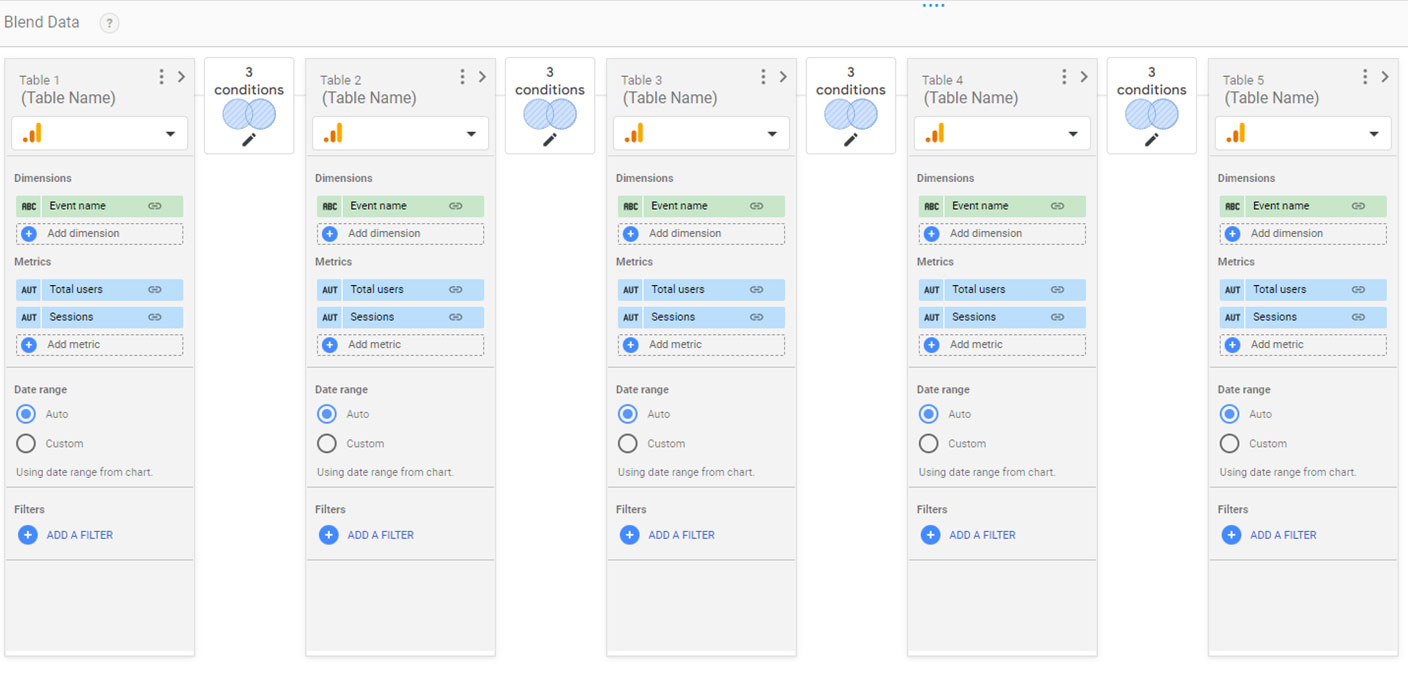
Task: Open Table 1 three-dot options menu
Action: [161, 77]
